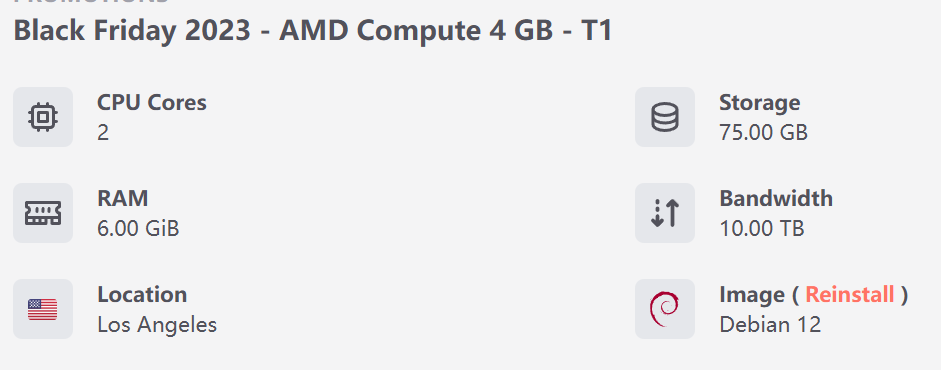Click the 10.00 TB bandwidth value
Image resolution: width=941 pixels, height=370 pixels.
click(762, 228)
